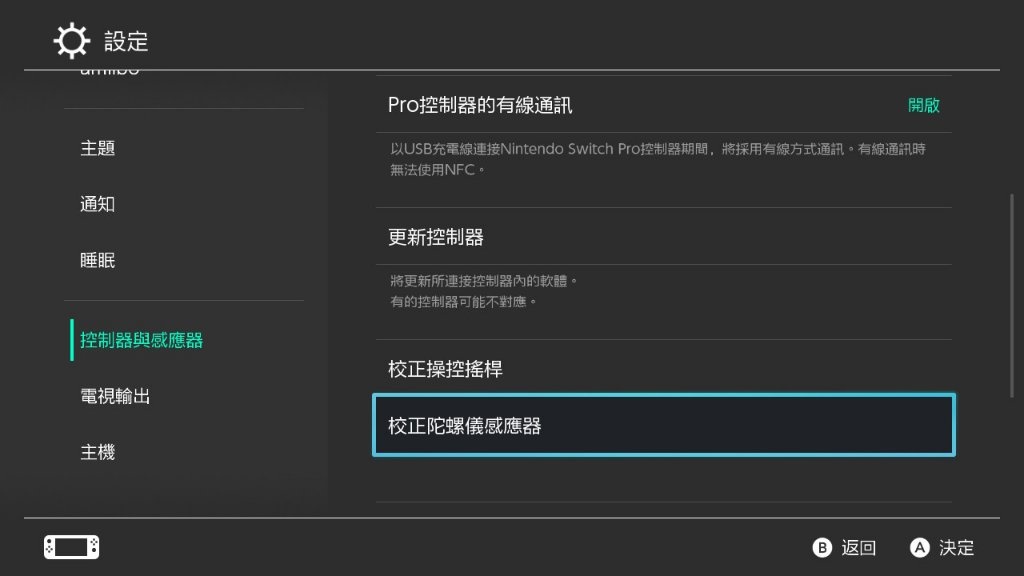Click the A button confirm icon
Screen dimensions: 1024x576
920,547
